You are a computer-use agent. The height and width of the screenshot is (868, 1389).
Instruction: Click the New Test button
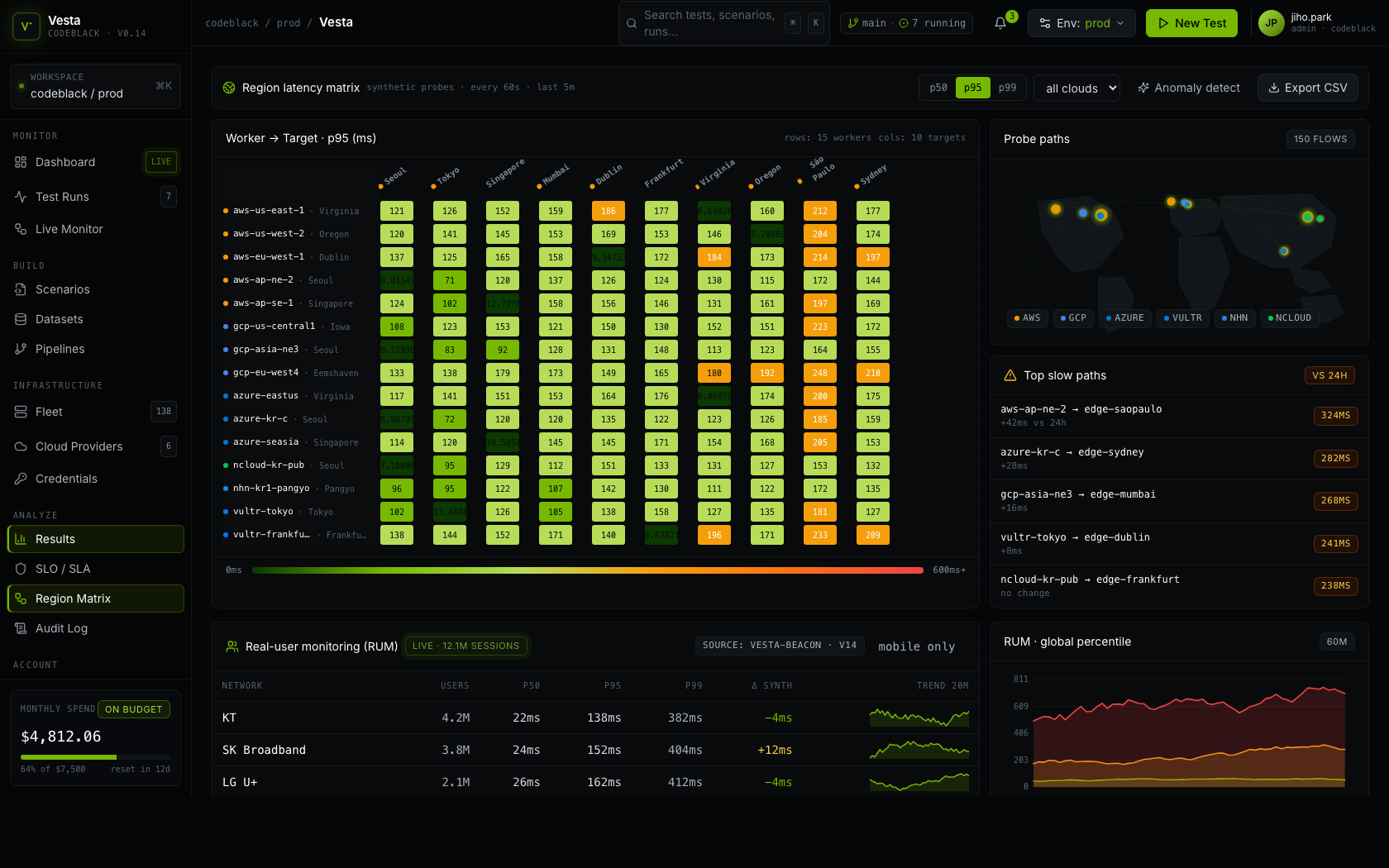[1191, 23]
